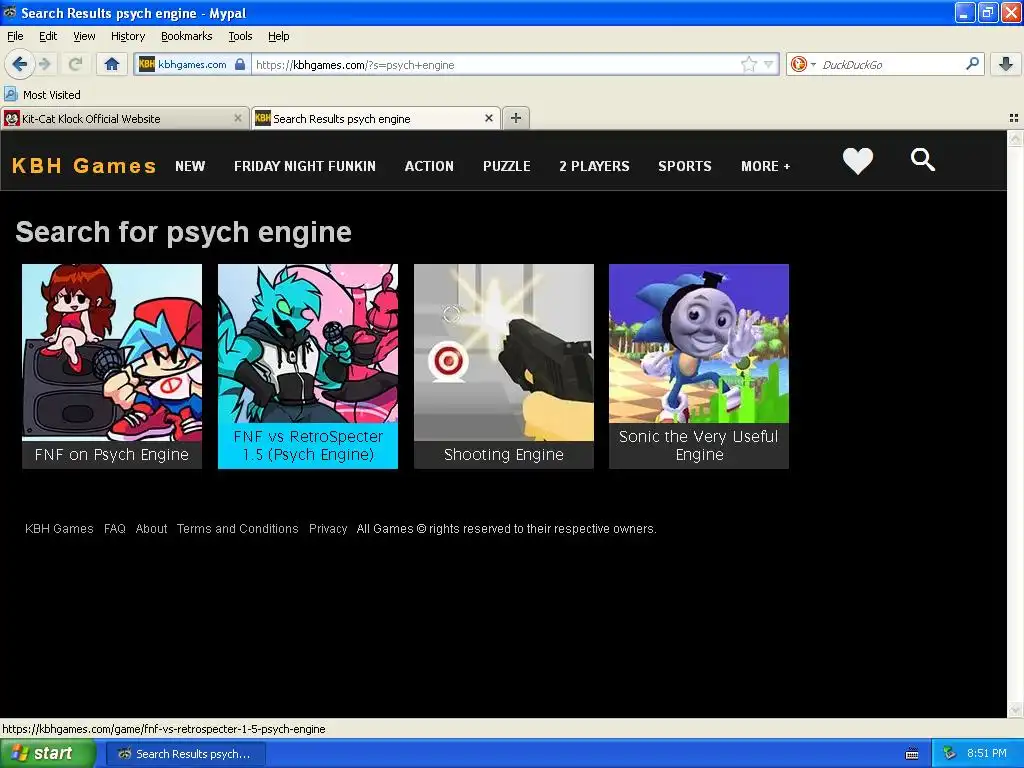This screenshot has height=768, width=1024.
Task: Open the File menu
Action: 15,36
